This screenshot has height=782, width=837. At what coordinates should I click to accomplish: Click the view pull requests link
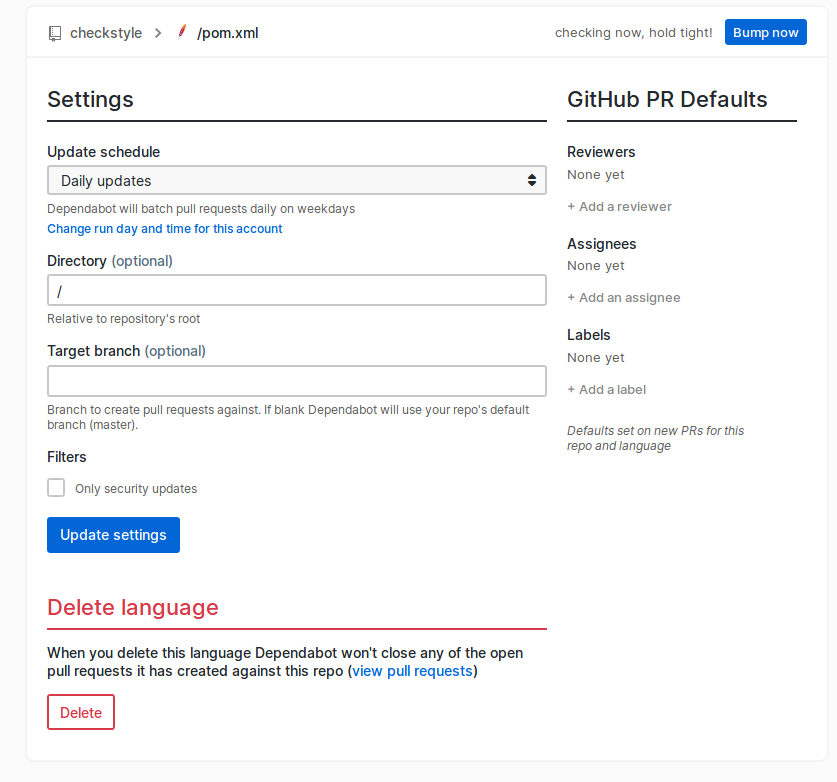click(411, 670)
